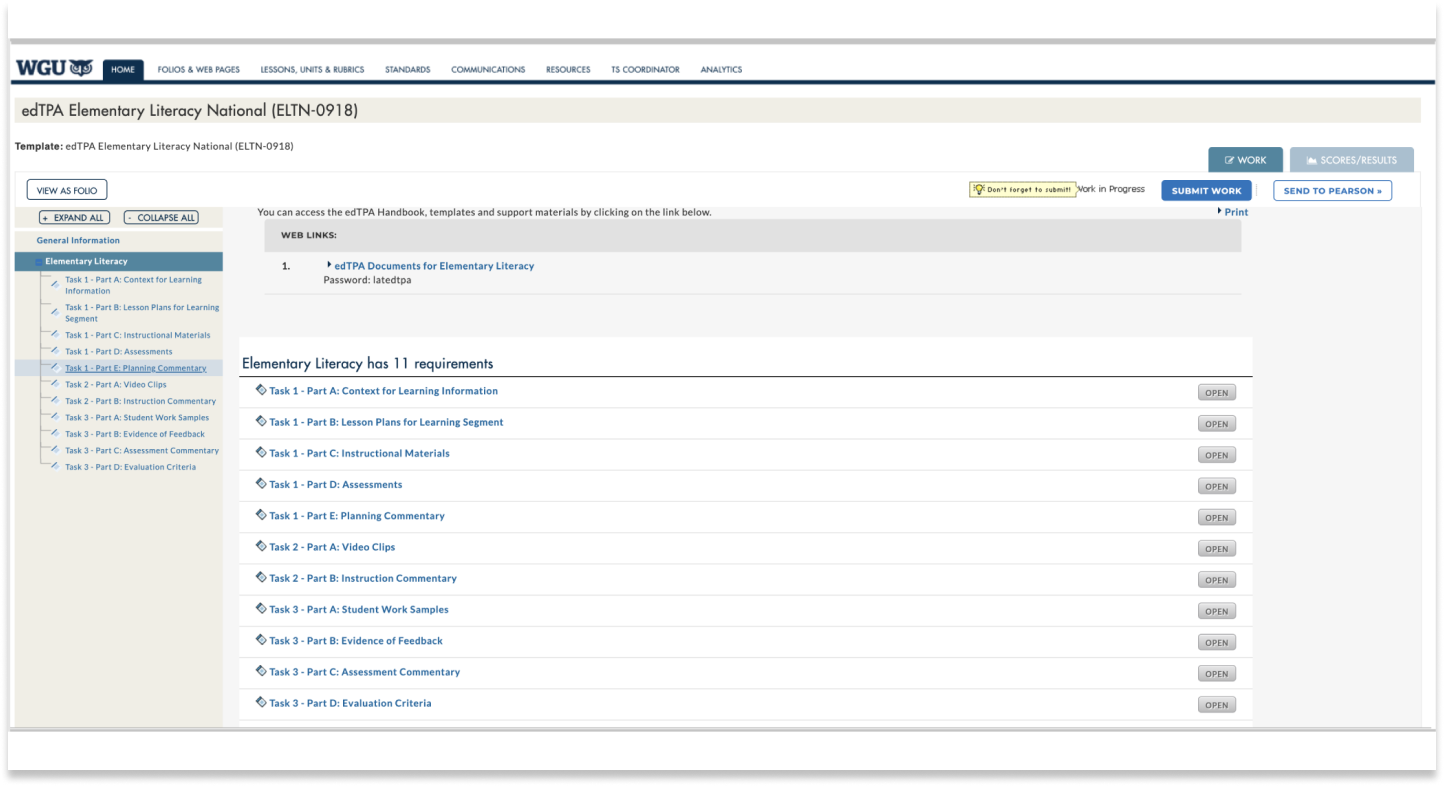The width and height of the screenshot is (1444, 786).
Task: Collapse all sidebar tree items
Action: 161,217
